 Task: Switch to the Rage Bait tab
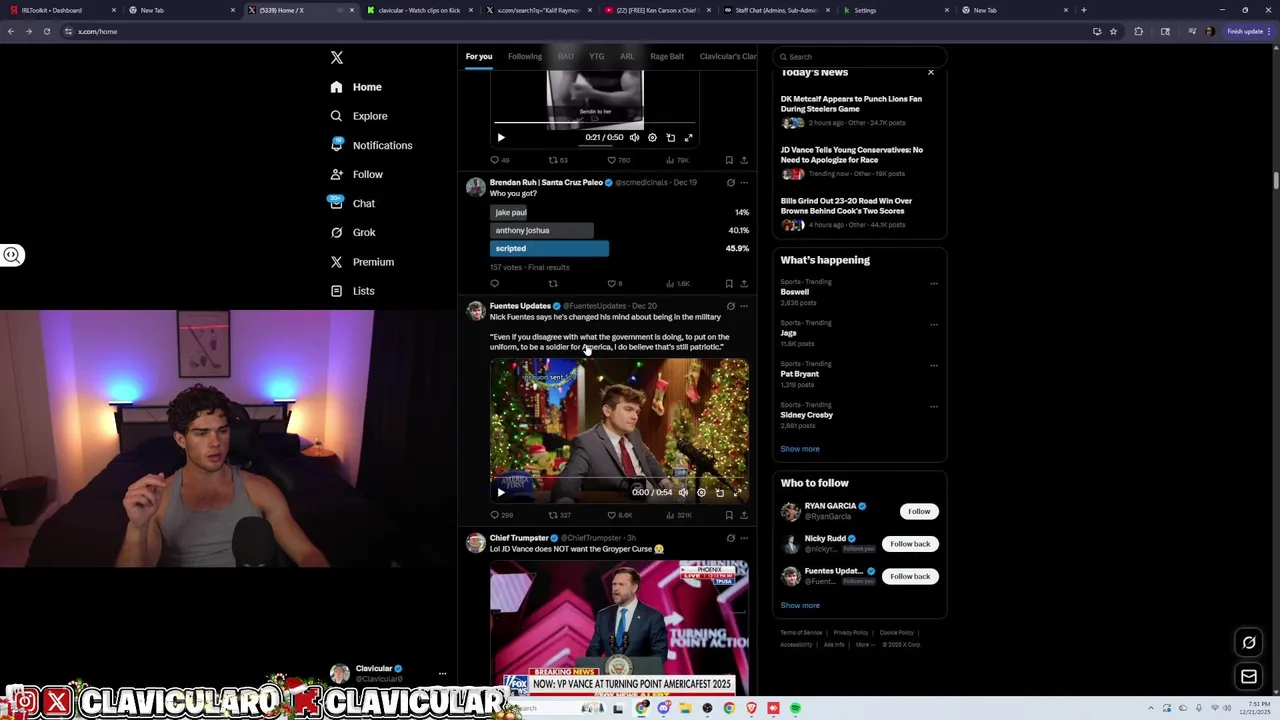(667, 56)
